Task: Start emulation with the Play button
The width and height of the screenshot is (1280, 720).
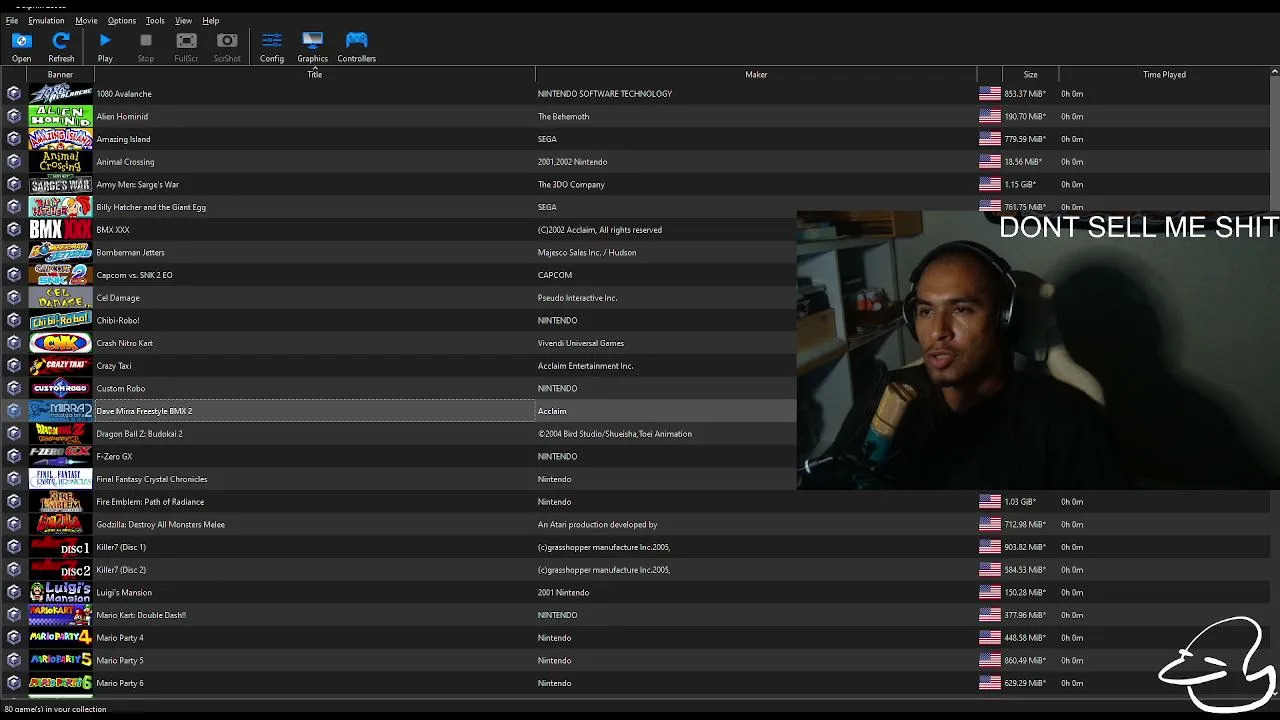Action: [x=105, y=46]
